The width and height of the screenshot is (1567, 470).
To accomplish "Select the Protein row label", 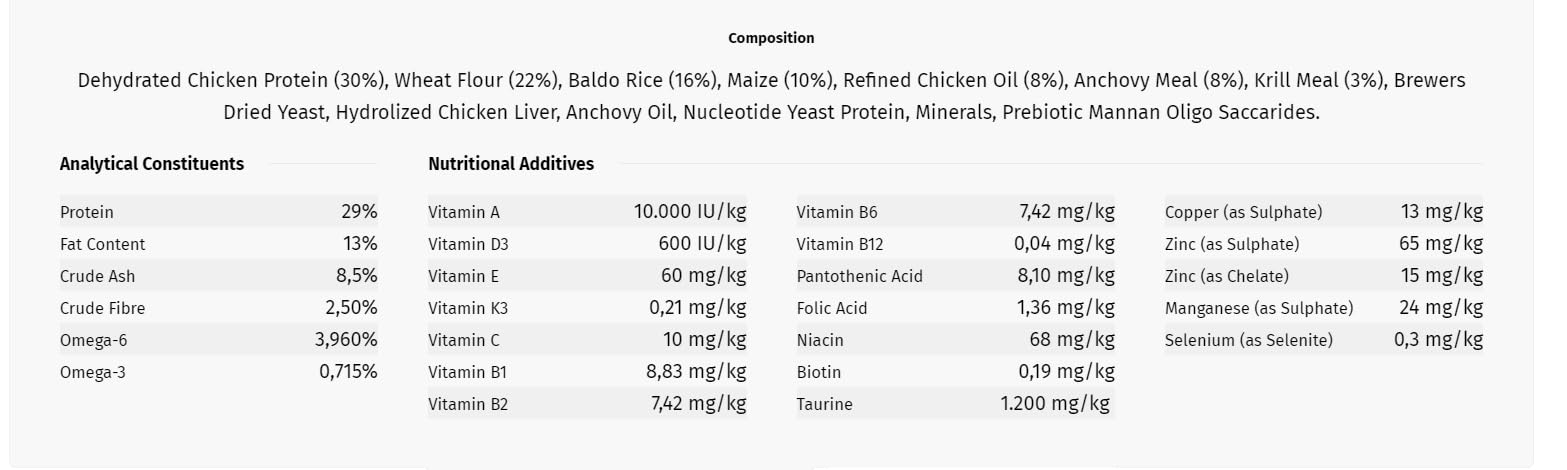I will 87,212.
